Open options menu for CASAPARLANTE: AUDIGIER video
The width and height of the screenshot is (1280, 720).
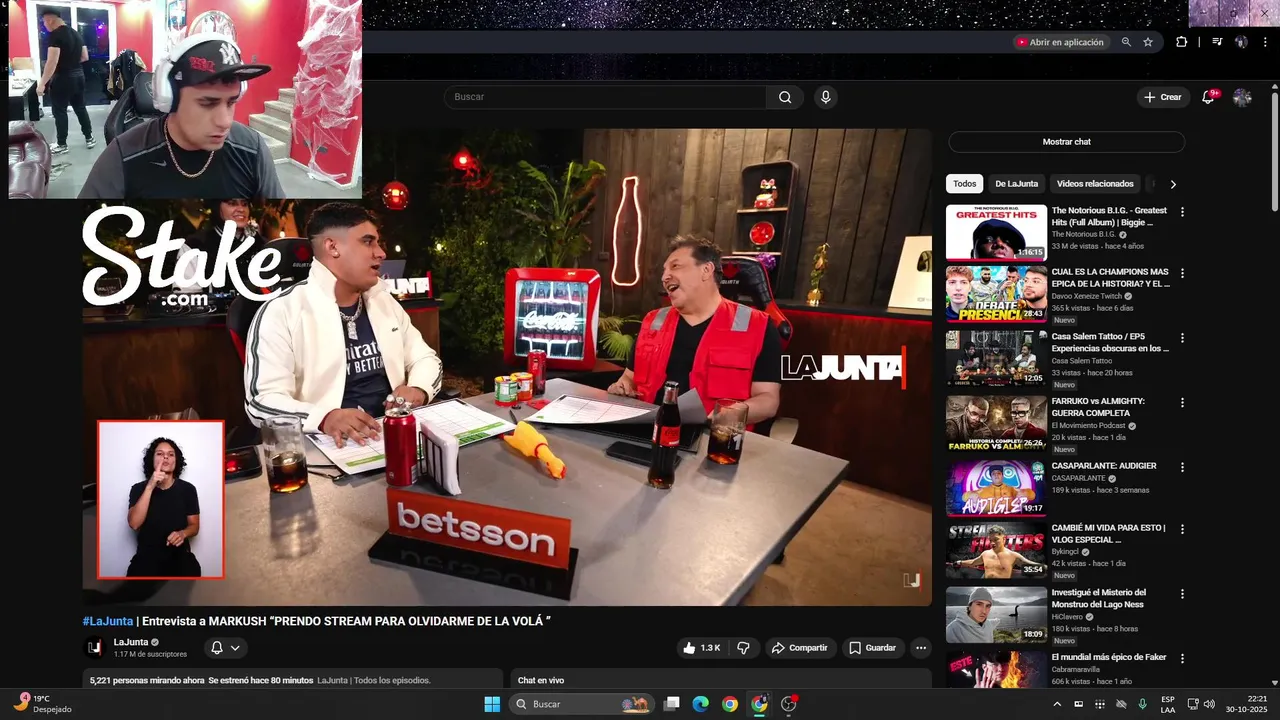point(1182,467)
